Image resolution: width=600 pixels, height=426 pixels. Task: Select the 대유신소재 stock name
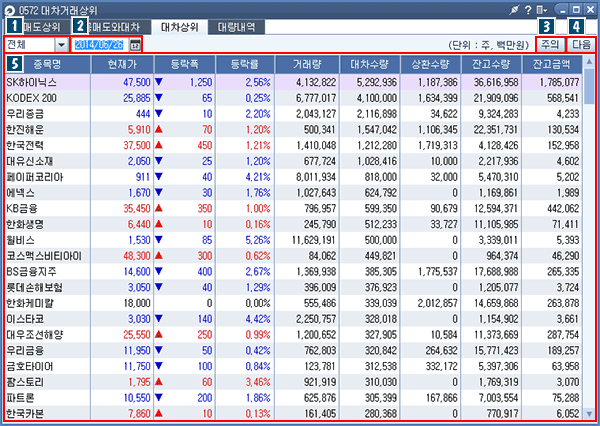click(29, 161)
